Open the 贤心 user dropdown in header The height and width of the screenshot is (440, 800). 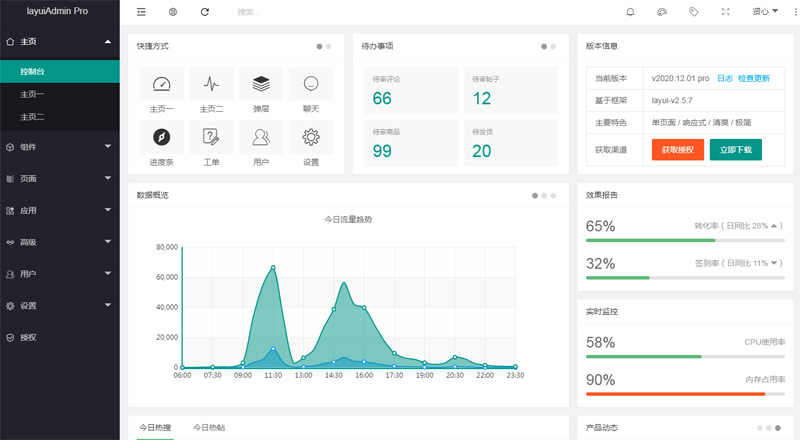765,12
